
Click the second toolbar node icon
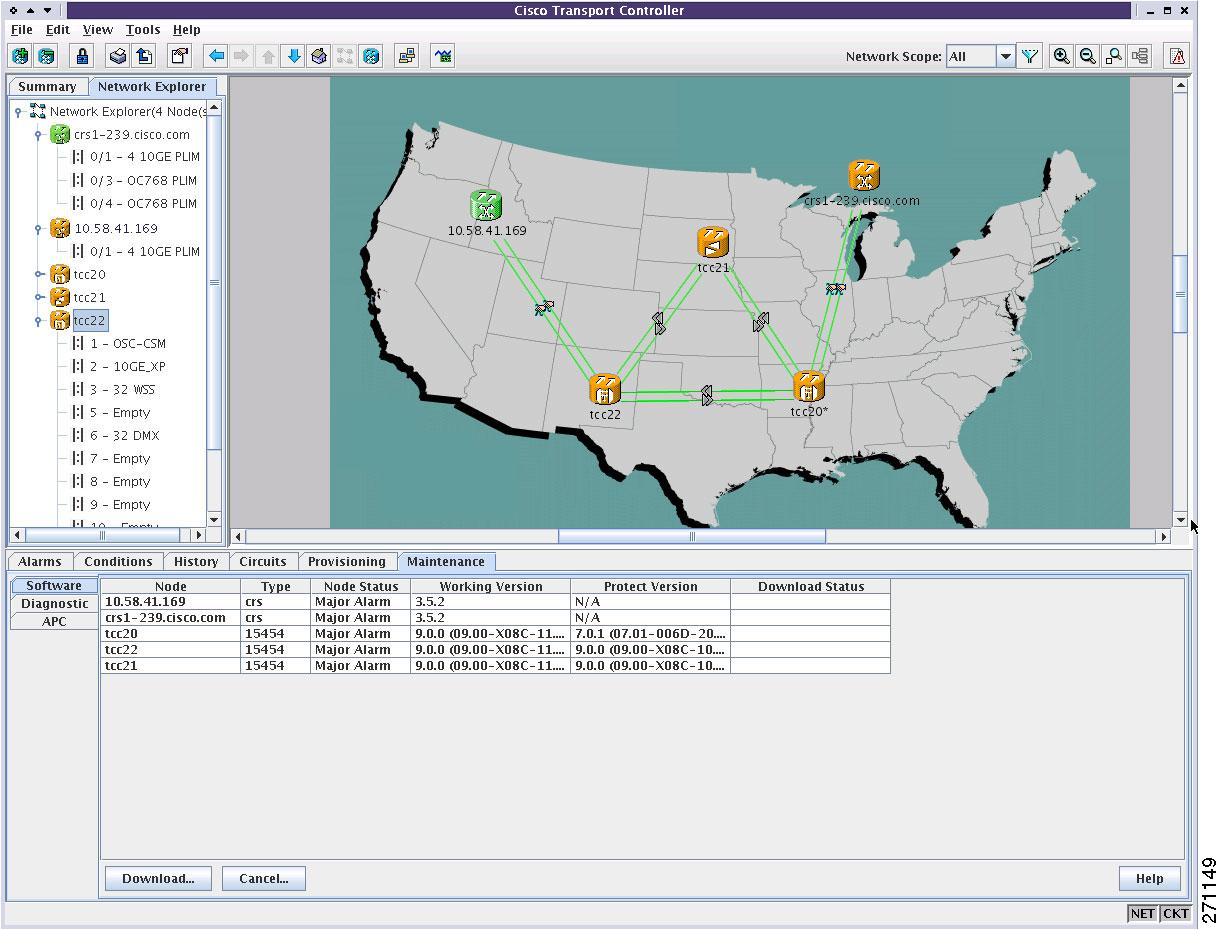46,56
